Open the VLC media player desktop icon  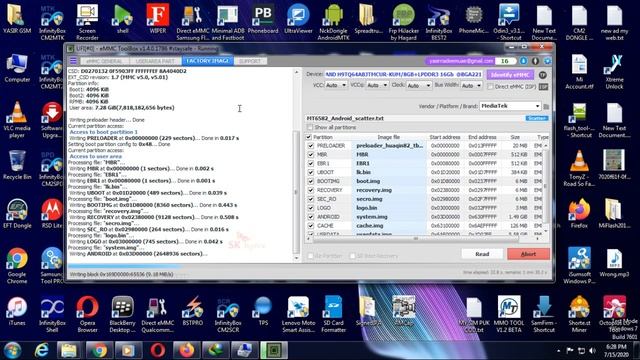tap(17, 120)
